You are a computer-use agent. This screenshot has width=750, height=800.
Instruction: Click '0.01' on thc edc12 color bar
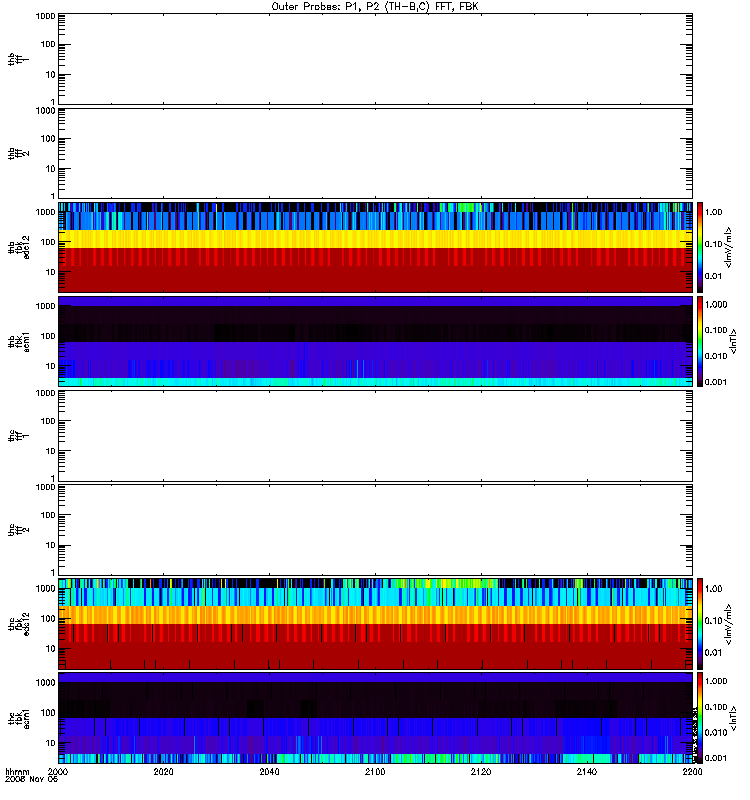pos(714,653)
